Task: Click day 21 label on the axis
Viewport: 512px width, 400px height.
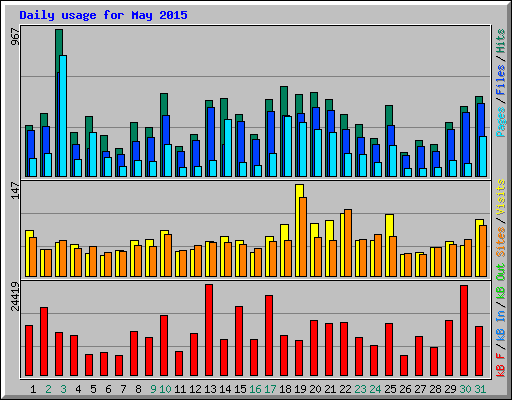Action: coord(330,389)
